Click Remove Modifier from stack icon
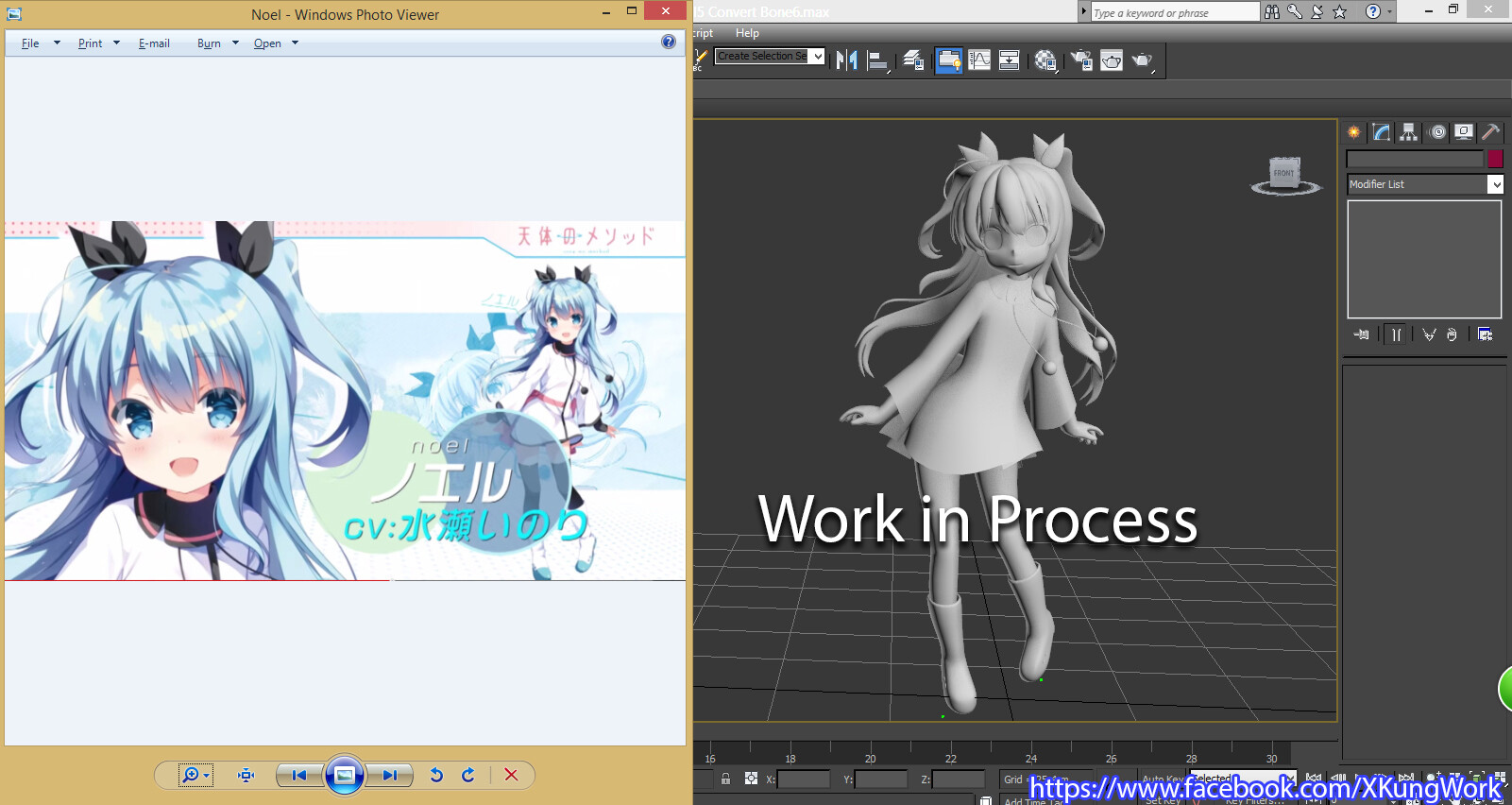Image resolution: width=1512 pixels, height=805 pixels. coord(1452,334)
